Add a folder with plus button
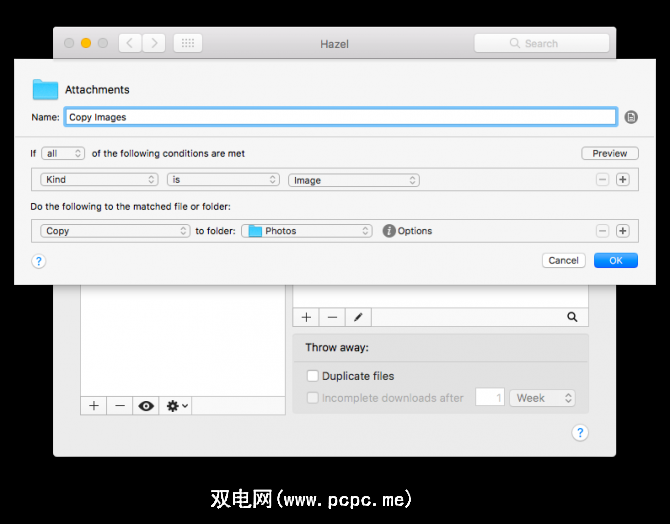670x524 pixels. 94,406
